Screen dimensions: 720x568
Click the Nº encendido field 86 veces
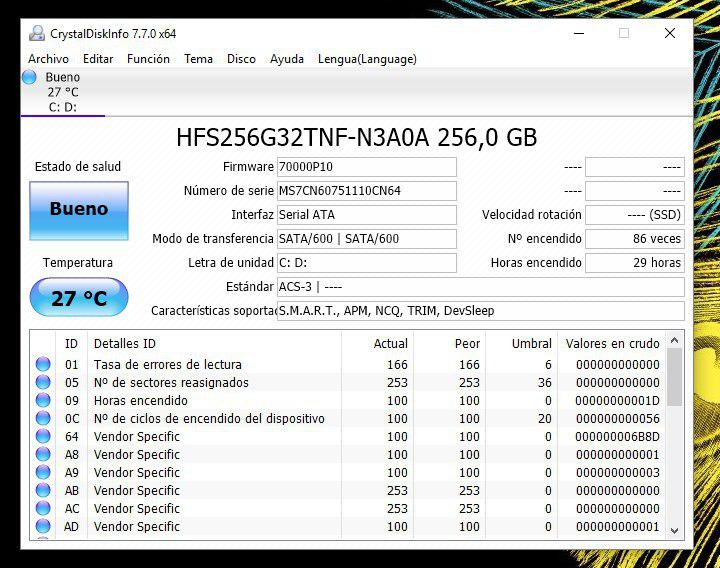(635, 238)
